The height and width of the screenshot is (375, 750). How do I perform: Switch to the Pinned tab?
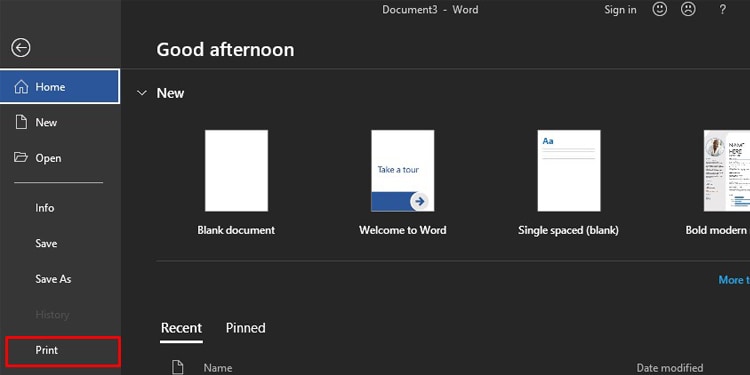[x=245, y=328]
